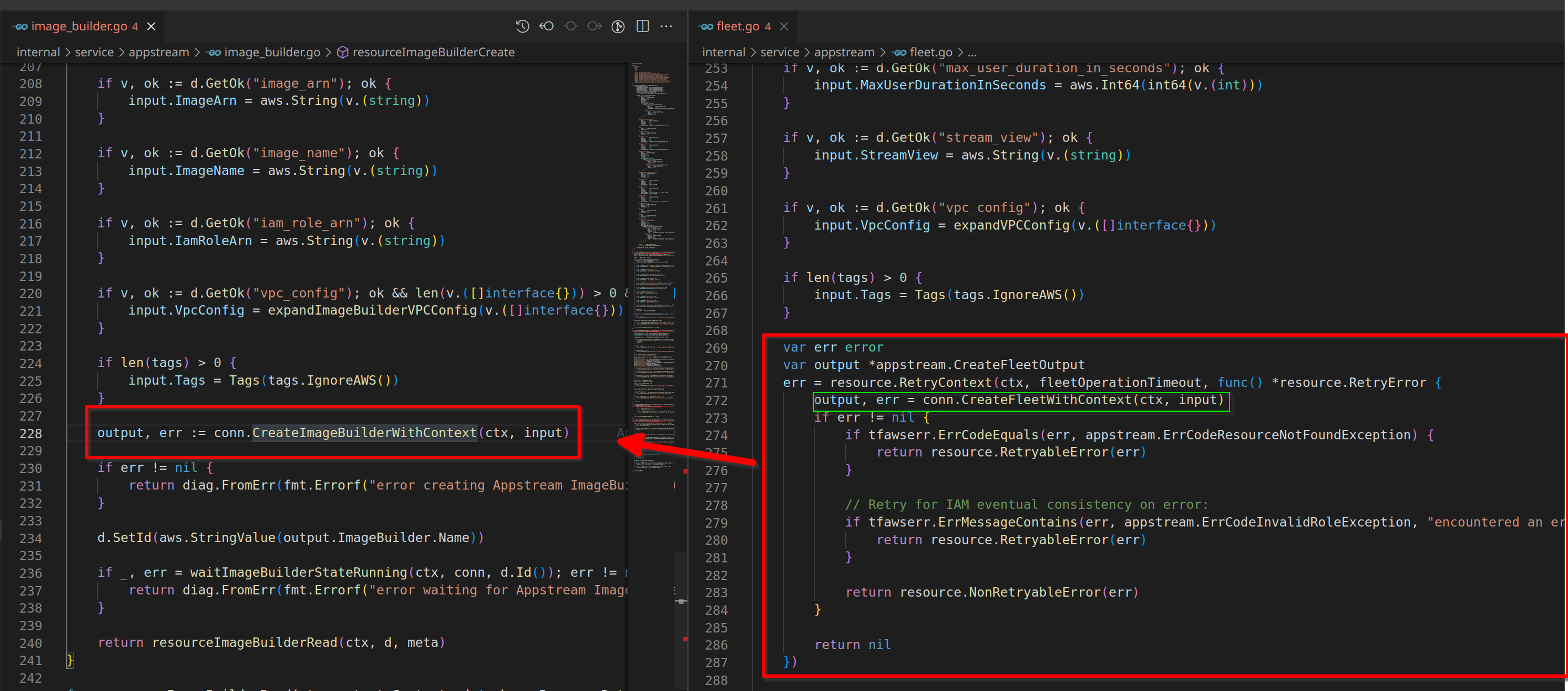This screenshot has width=1568, height=691.
Task: Close the fleet.go tab
Action: click(784, 26)
